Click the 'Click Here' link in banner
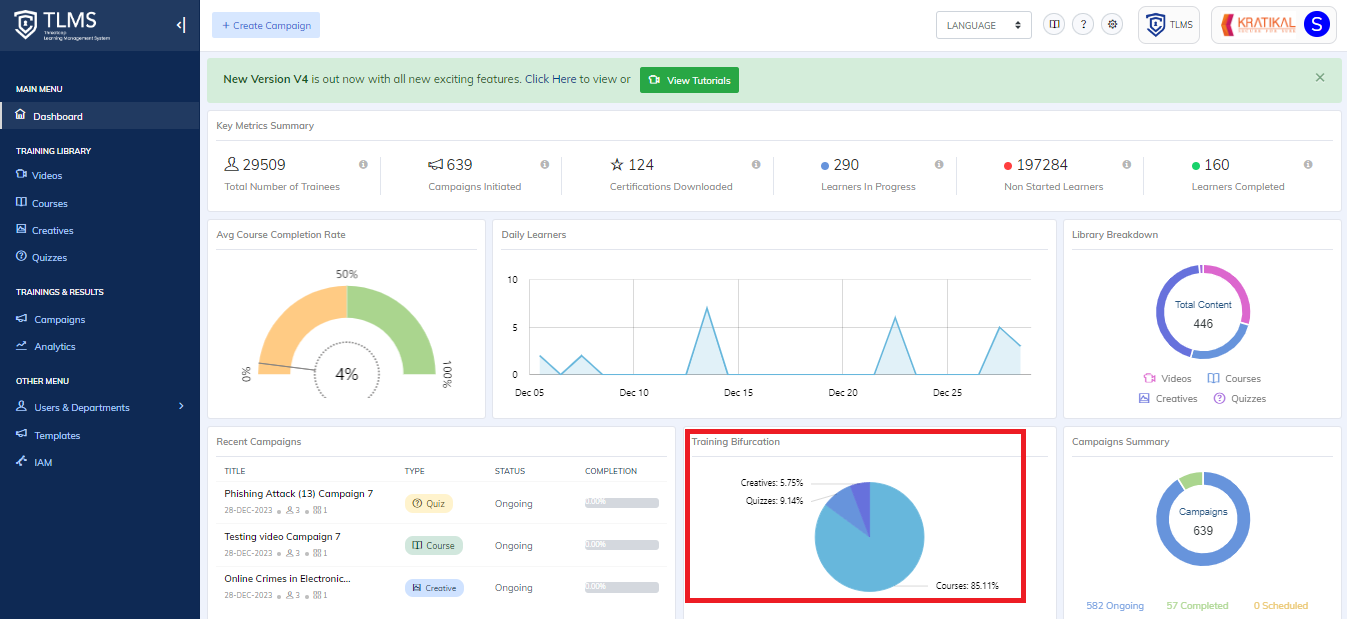The image size is (1347, 619). pyautogui.click(x=550, y=79)
